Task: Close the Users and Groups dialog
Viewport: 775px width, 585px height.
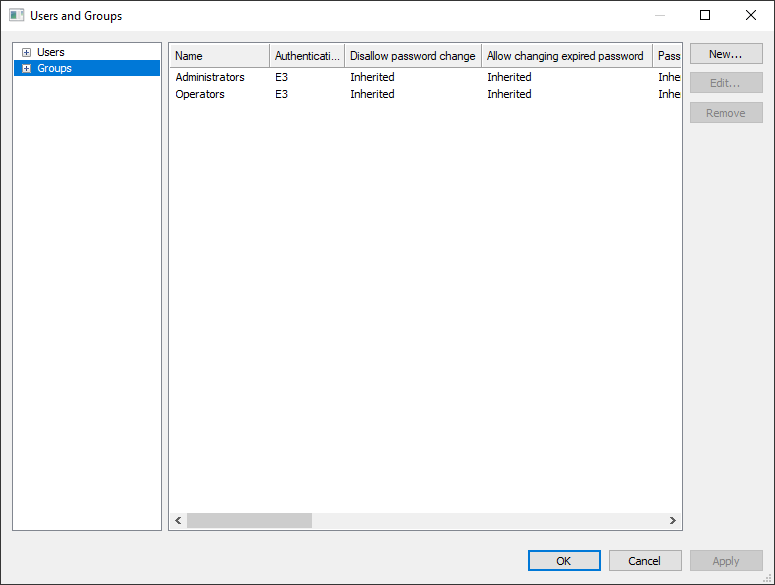Action: pyautogui.click(x=751, y=16)
